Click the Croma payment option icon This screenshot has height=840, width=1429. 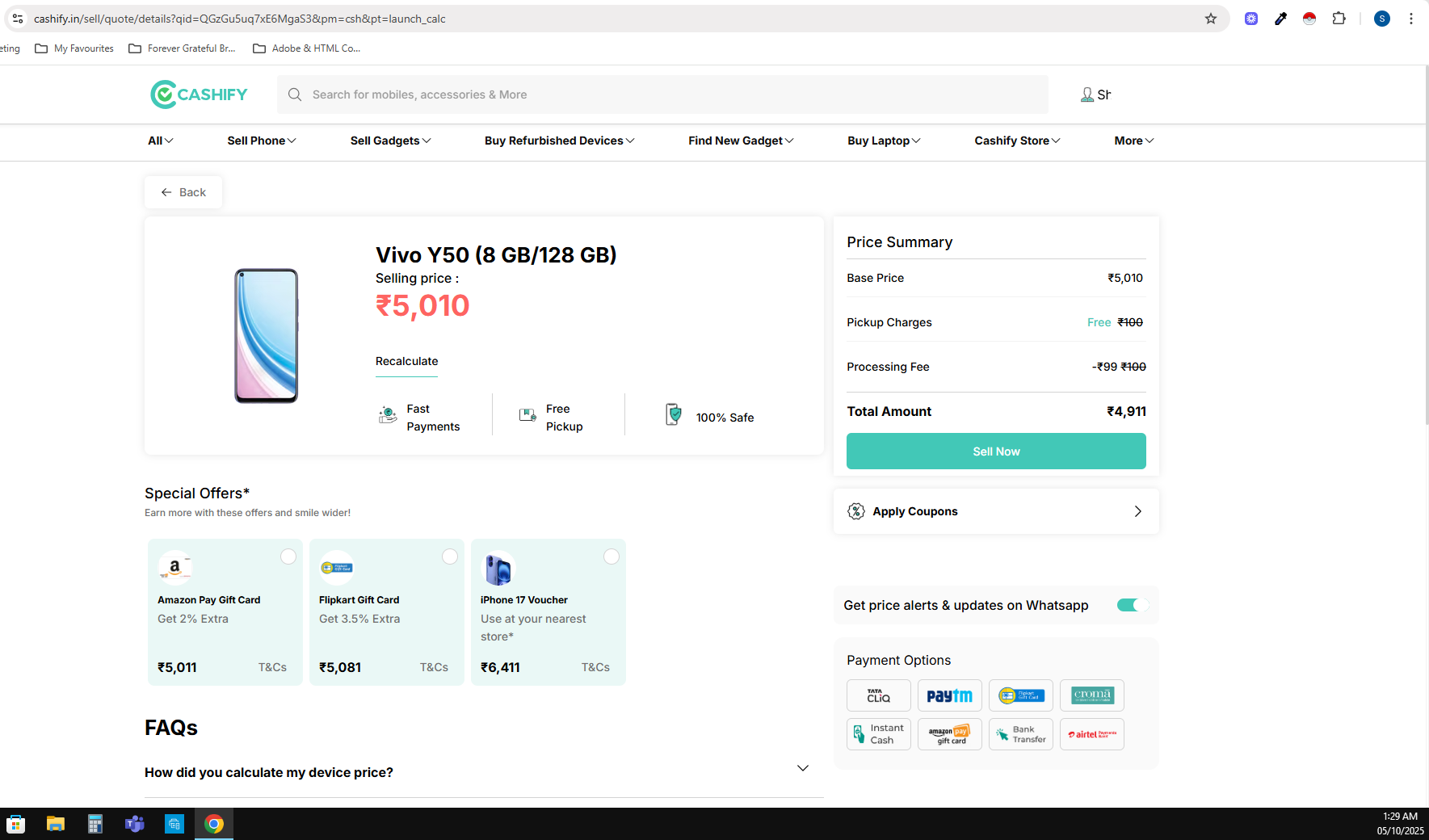1091,695
